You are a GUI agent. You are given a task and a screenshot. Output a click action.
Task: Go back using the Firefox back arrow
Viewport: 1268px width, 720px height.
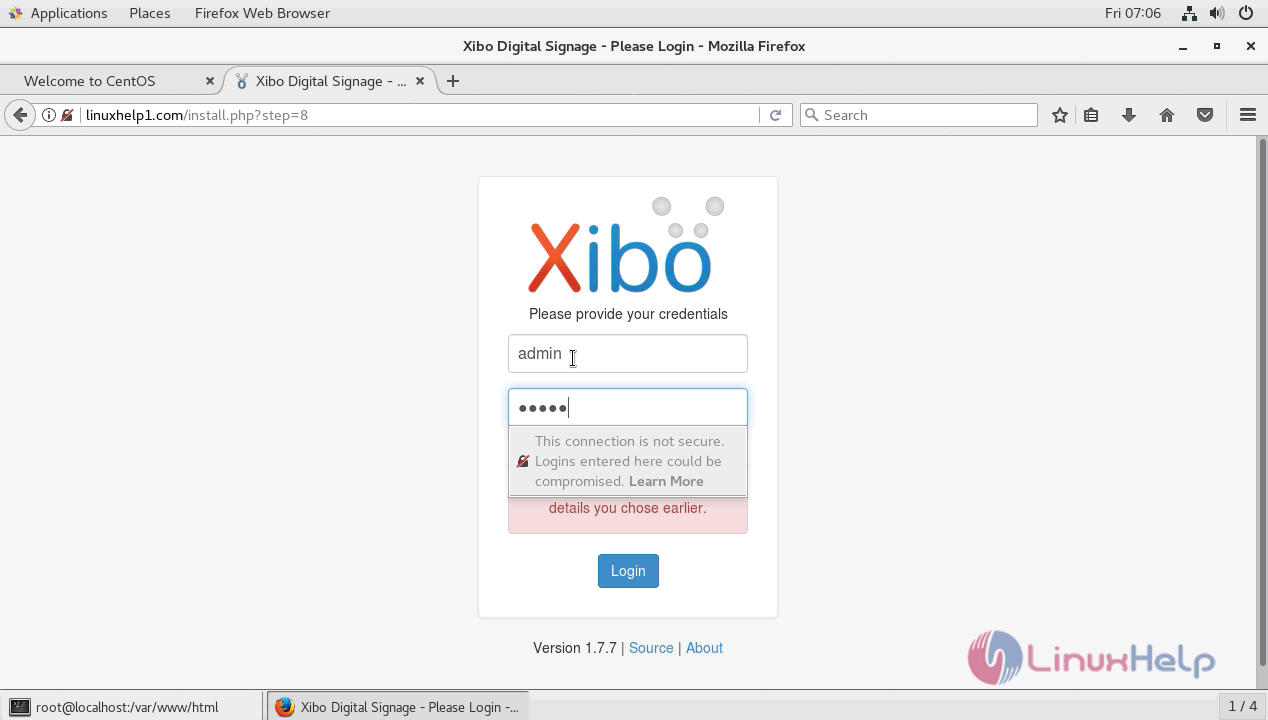coord(20,115)
